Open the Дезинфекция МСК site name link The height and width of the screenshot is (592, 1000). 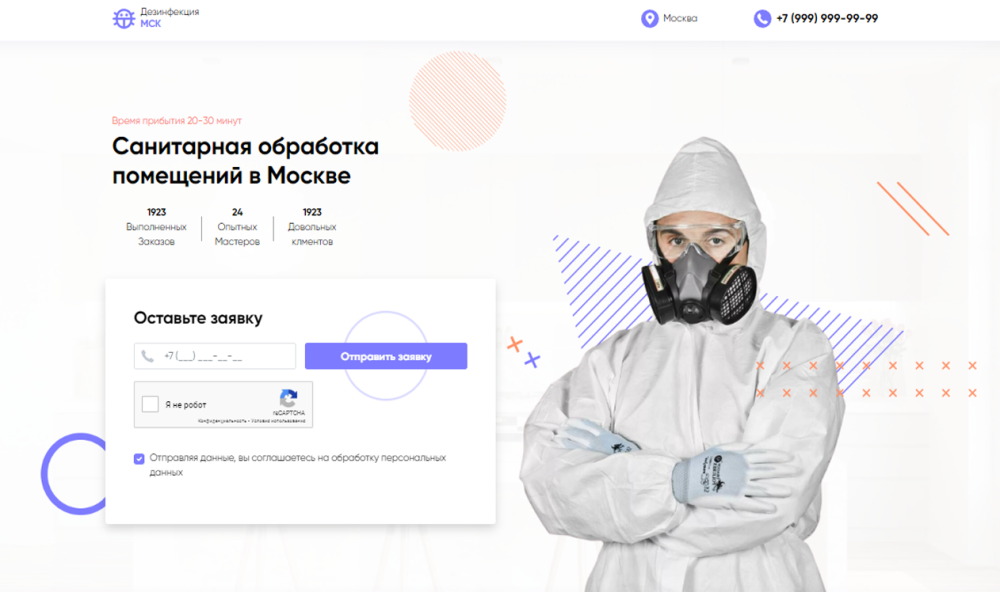pos(170,18)
